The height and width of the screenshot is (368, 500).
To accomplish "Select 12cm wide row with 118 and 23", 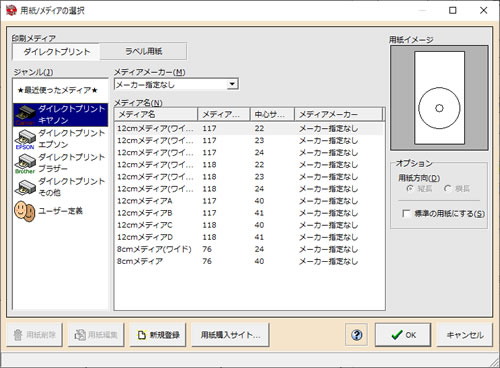I will [249, 177].
